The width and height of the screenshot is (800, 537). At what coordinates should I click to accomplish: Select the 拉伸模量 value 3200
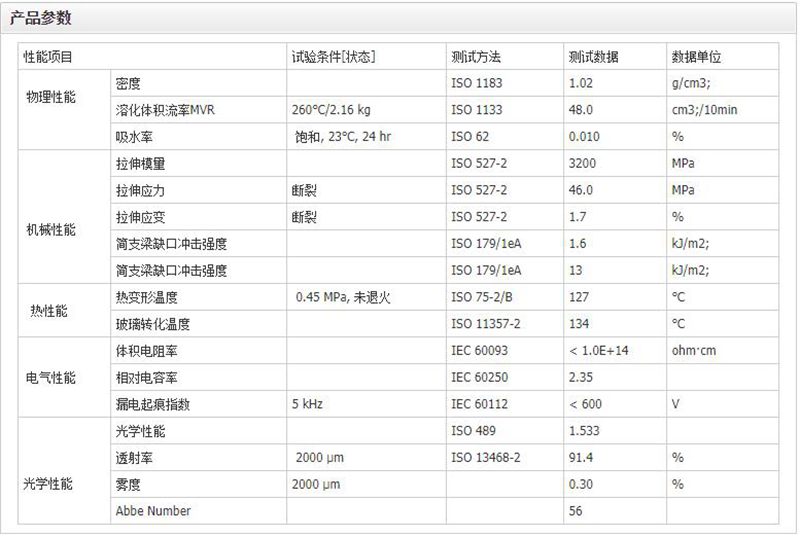tap(581, 163)
